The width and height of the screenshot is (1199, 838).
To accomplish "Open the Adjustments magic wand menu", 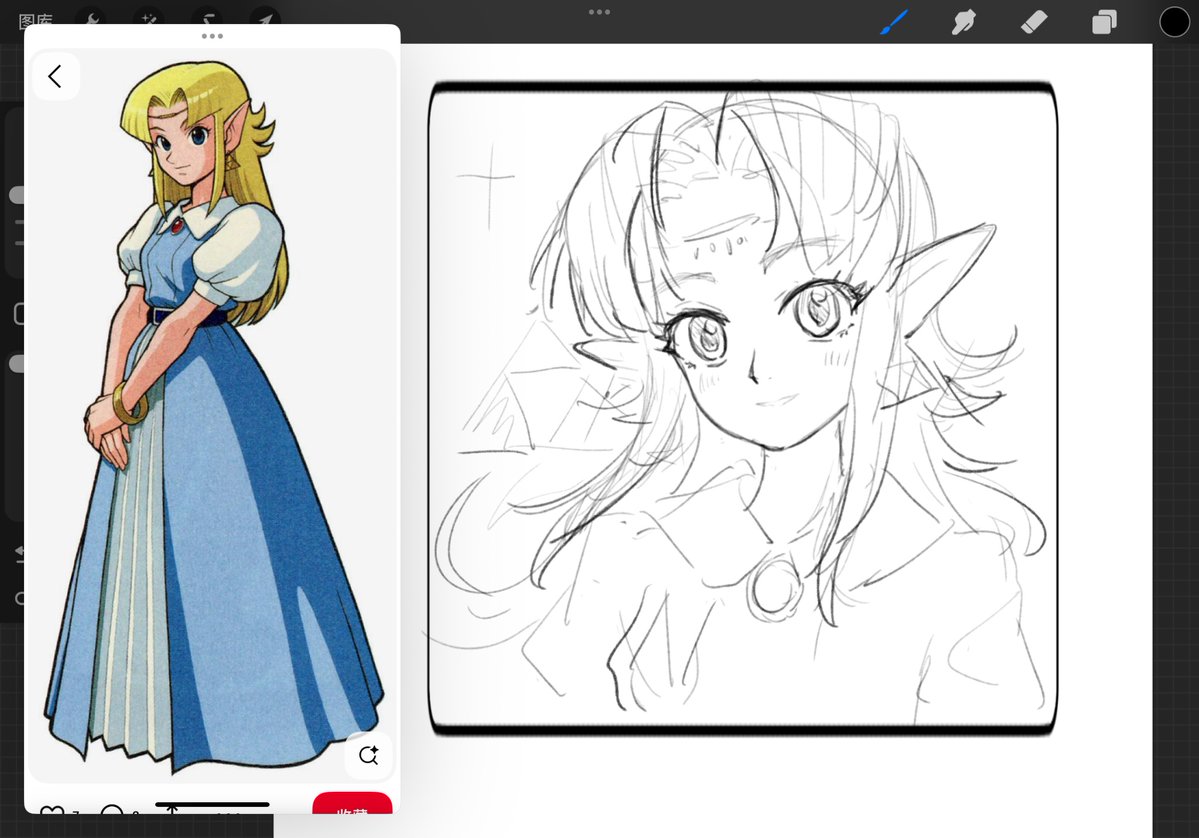I will pyautogui.click(x=149, y=18).
